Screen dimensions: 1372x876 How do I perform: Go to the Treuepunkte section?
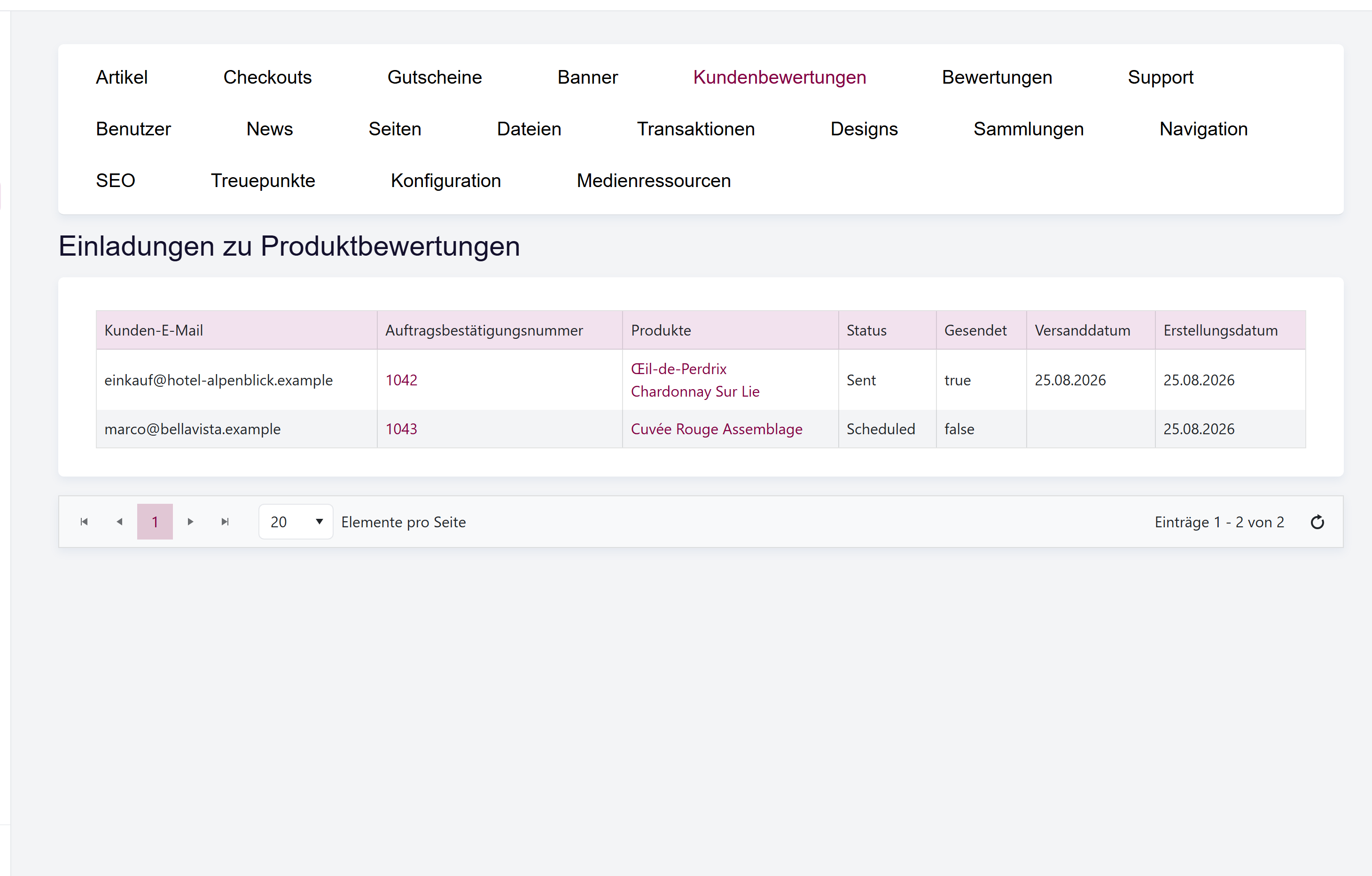tap(263, 180)
